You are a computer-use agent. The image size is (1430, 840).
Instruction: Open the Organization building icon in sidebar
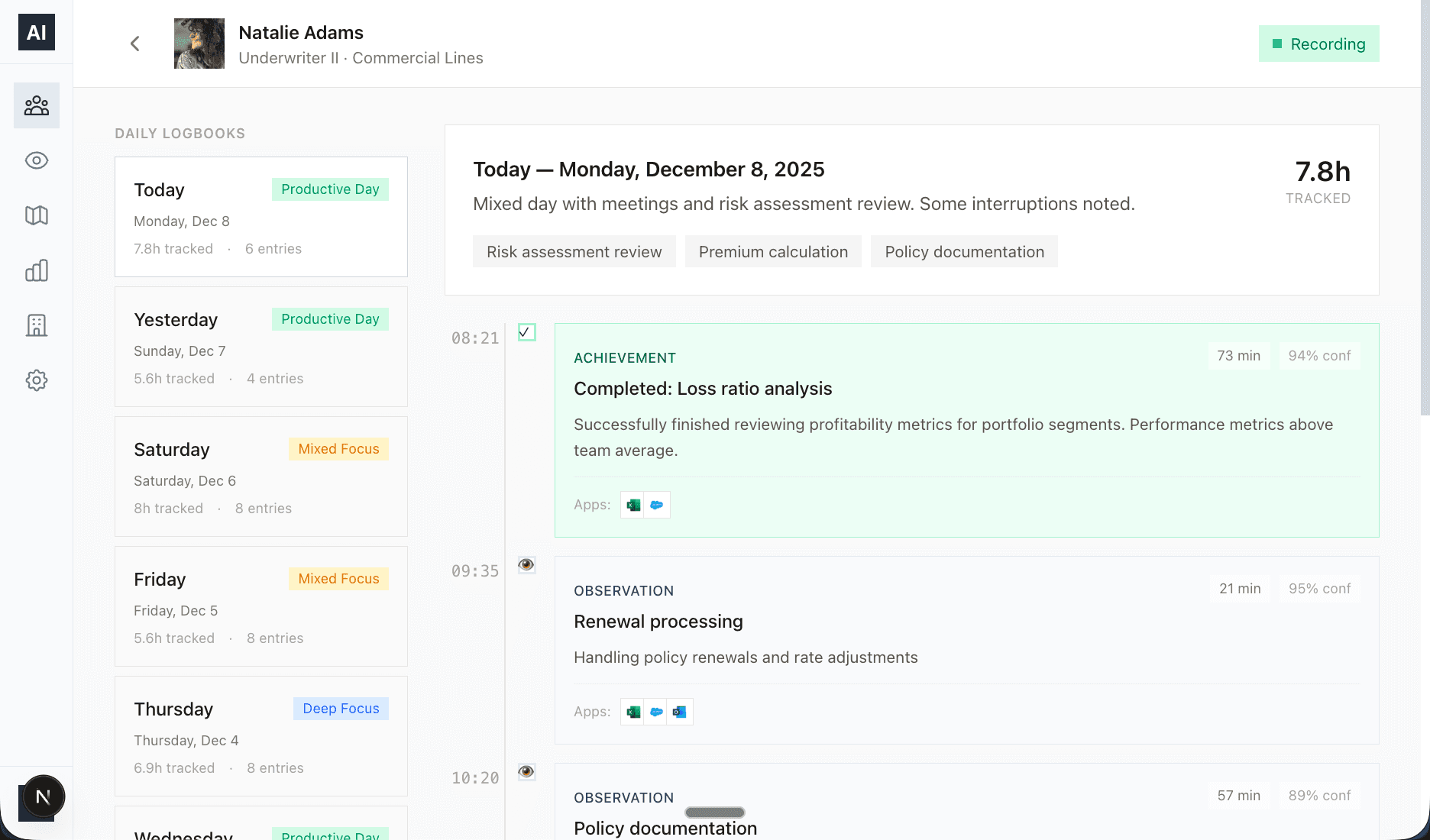coord(36,325)
